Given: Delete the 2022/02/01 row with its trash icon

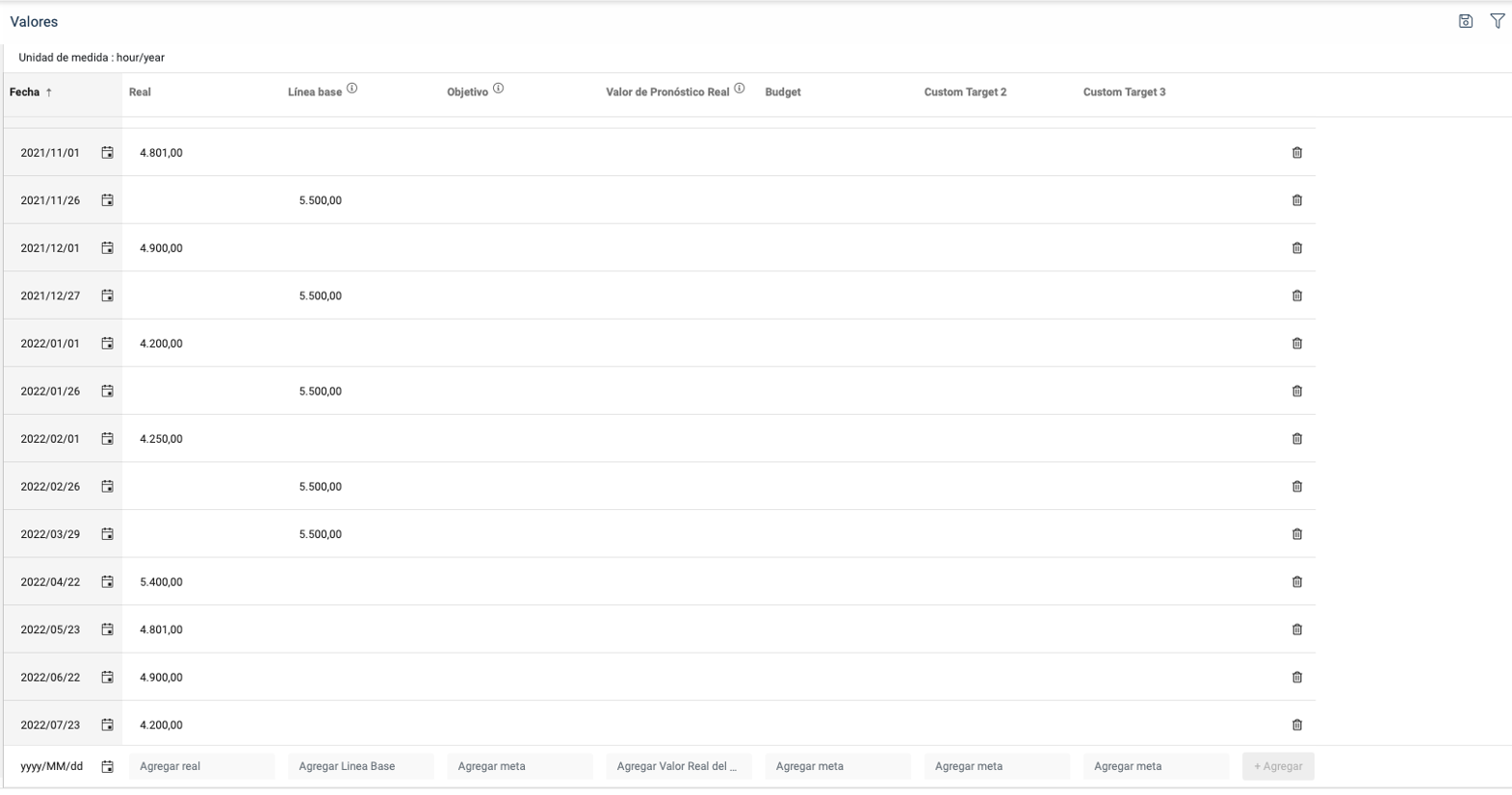Looking at the screenshot, I should 1297,439.
